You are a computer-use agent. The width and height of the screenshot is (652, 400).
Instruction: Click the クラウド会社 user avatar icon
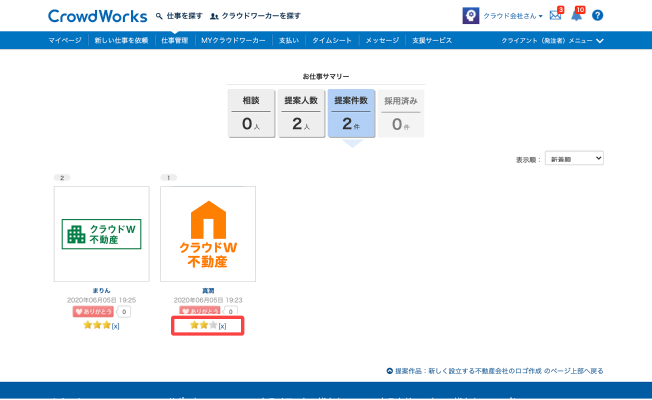point(470,16)
